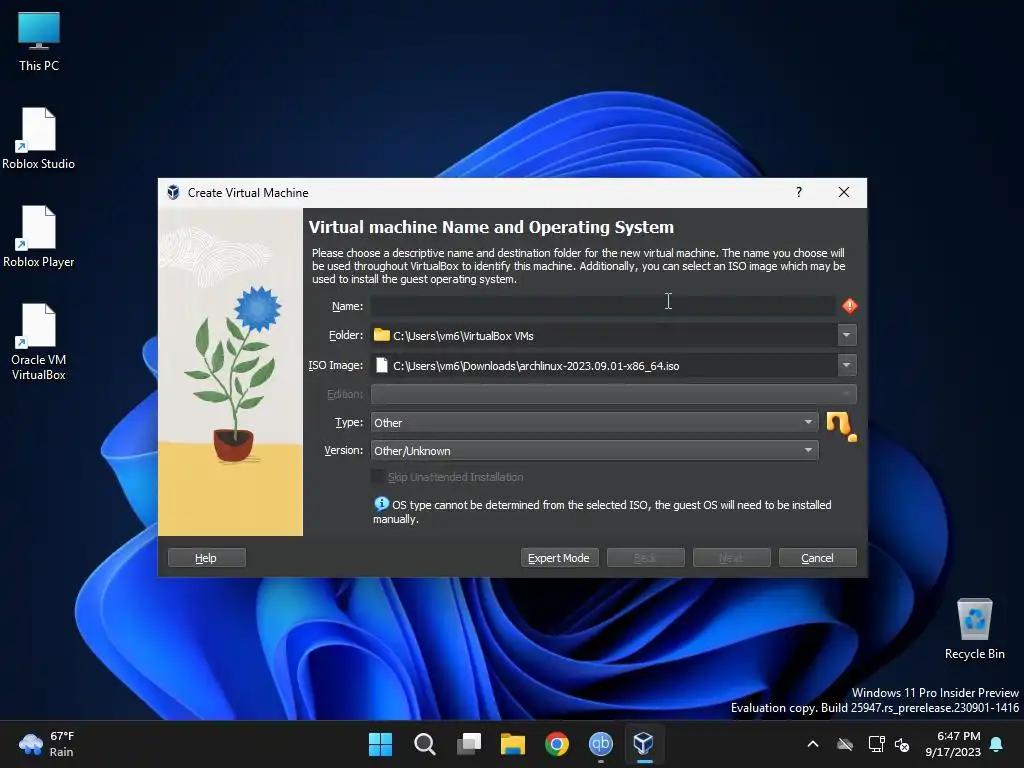
Task: Close the Create Virtual Machine dialog
Action: click(844, 192)
